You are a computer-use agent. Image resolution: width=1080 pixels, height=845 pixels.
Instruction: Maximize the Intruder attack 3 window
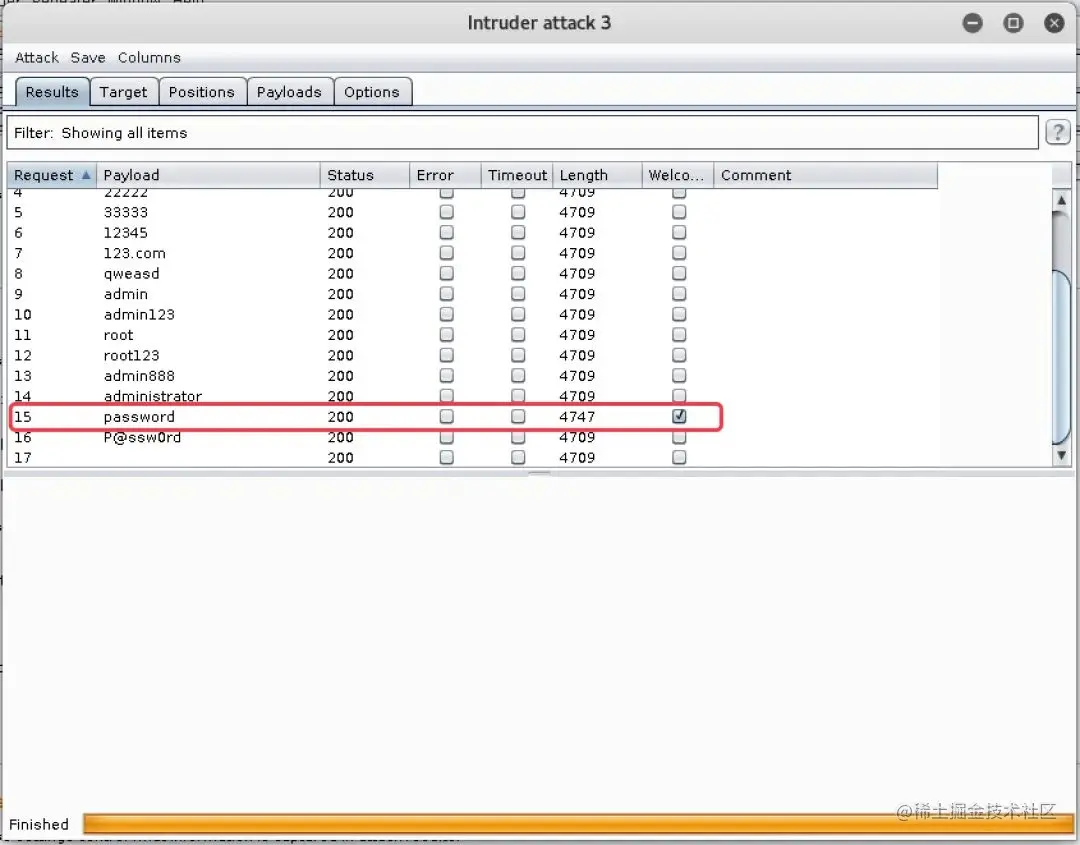click(1013, 23)
